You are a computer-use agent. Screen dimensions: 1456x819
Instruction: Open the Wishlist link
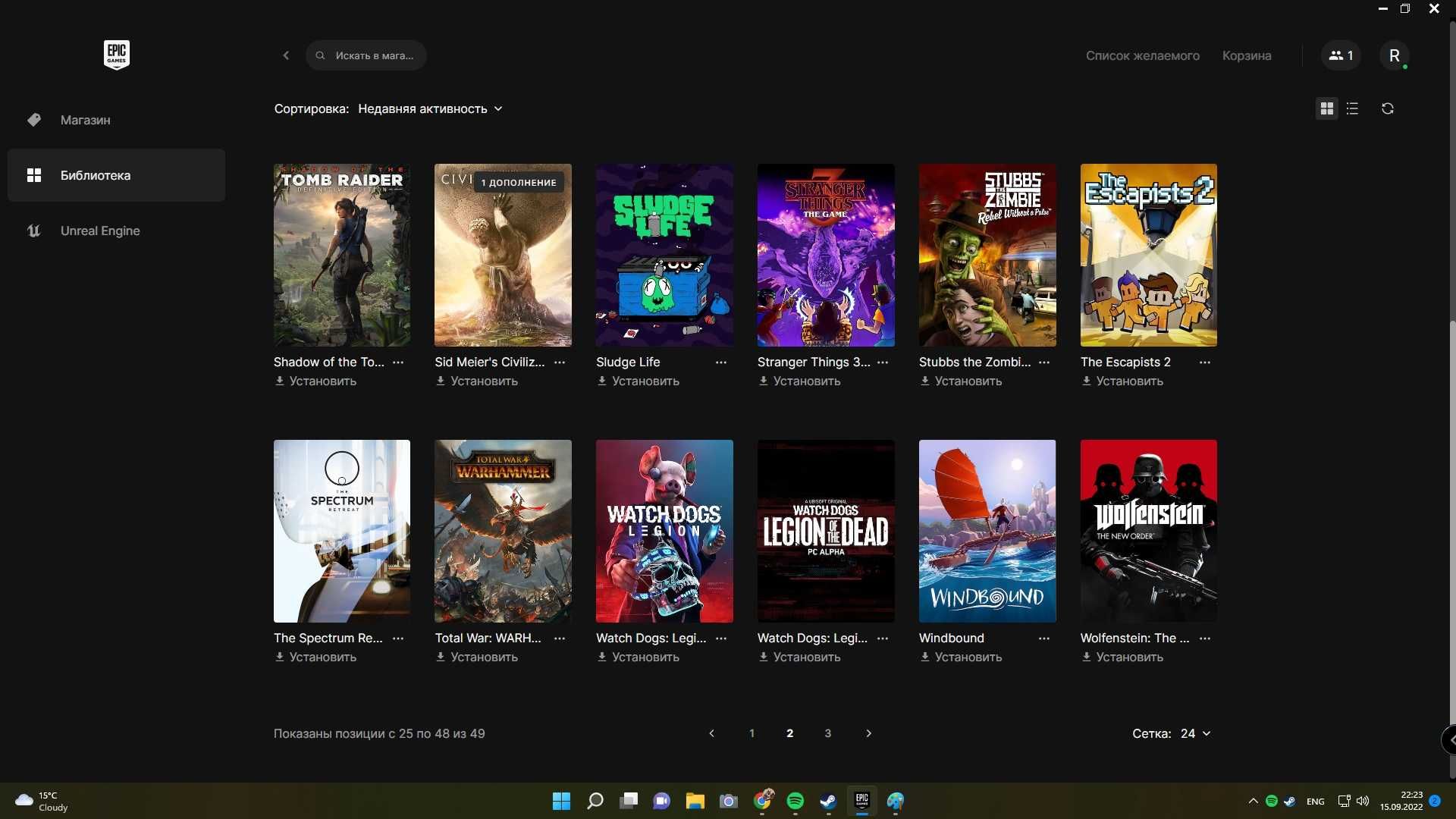point(1142,55)
